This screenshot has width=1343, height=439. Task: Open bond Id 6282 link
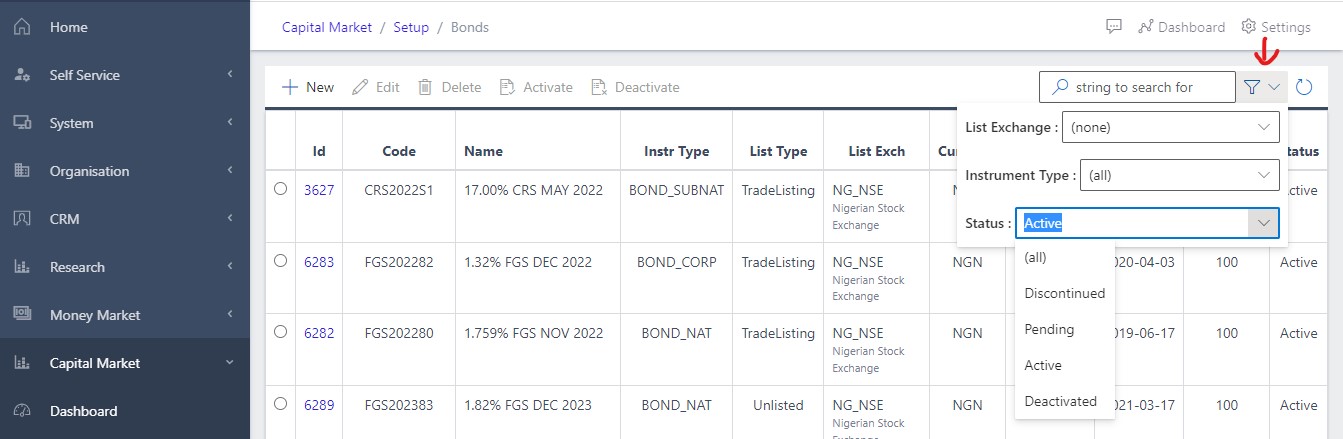(x=319, y=333)
